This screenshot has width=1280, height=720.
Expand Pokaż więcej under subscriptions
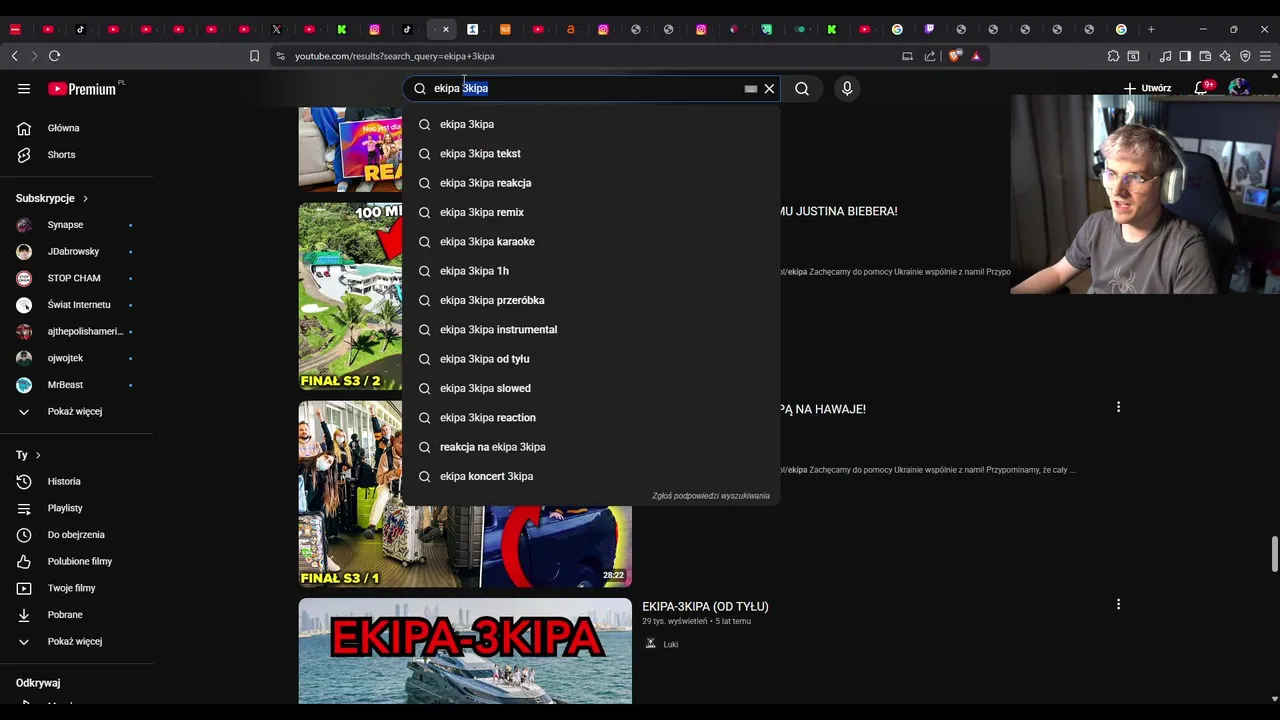coord(77,412)
